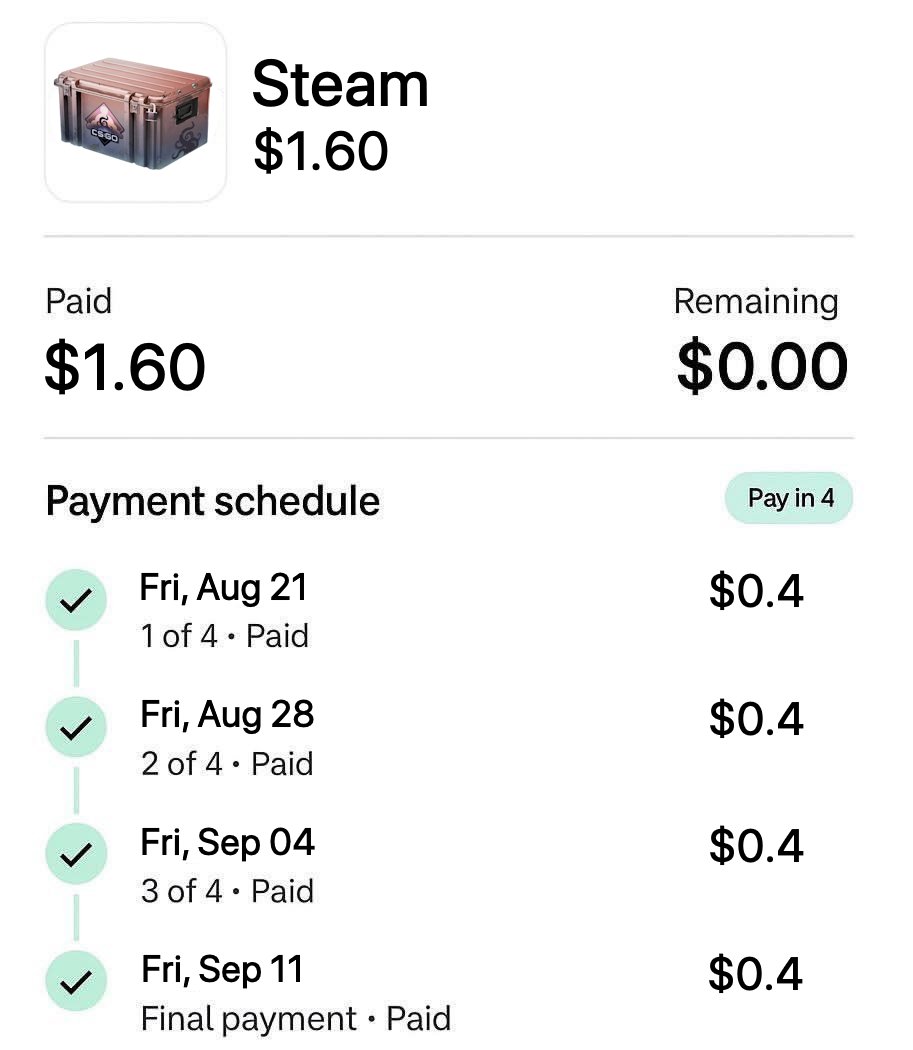
Task: Click the $0.4 amount for Aug 28
Action: [x=756, y=719]
